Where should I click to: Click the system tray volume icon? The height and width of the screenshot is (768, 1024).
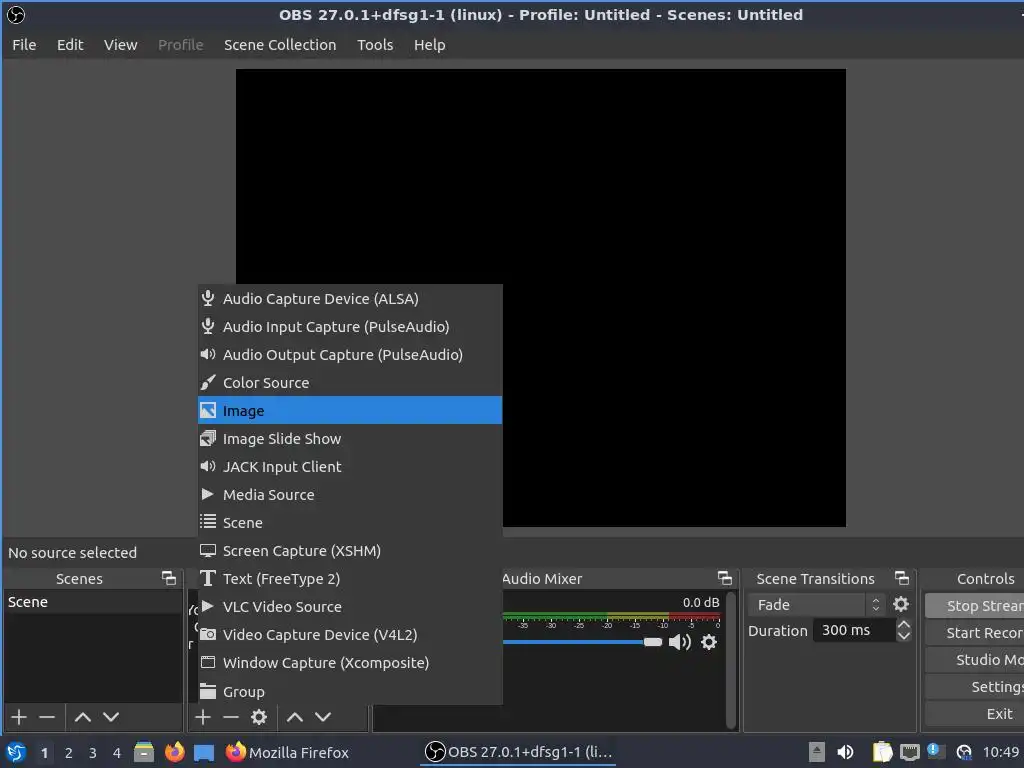coord(845,752)
